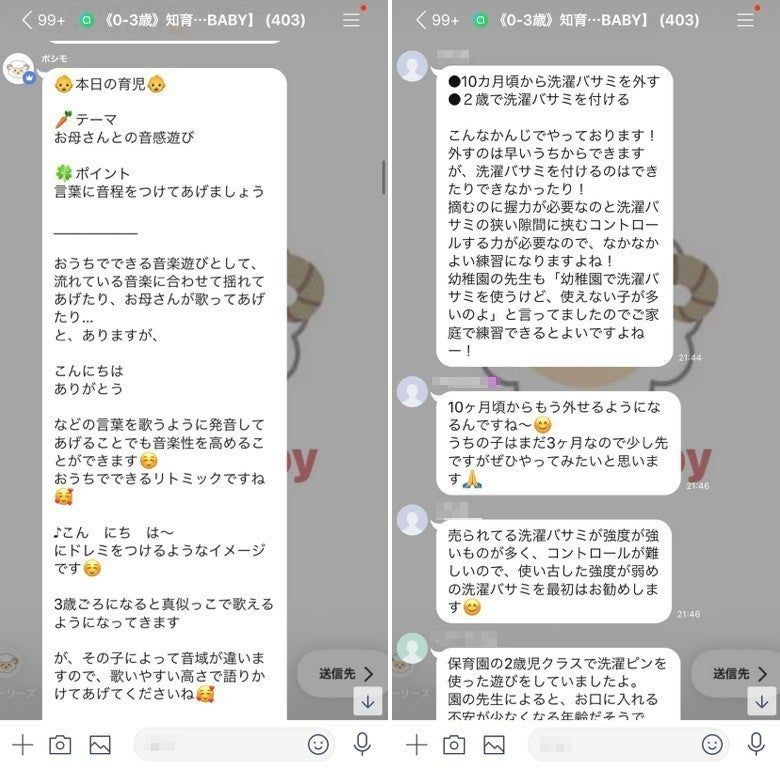Tap the plus icon in left chat
The width and height of the screenshot is (780, 784).
point(22,745)
